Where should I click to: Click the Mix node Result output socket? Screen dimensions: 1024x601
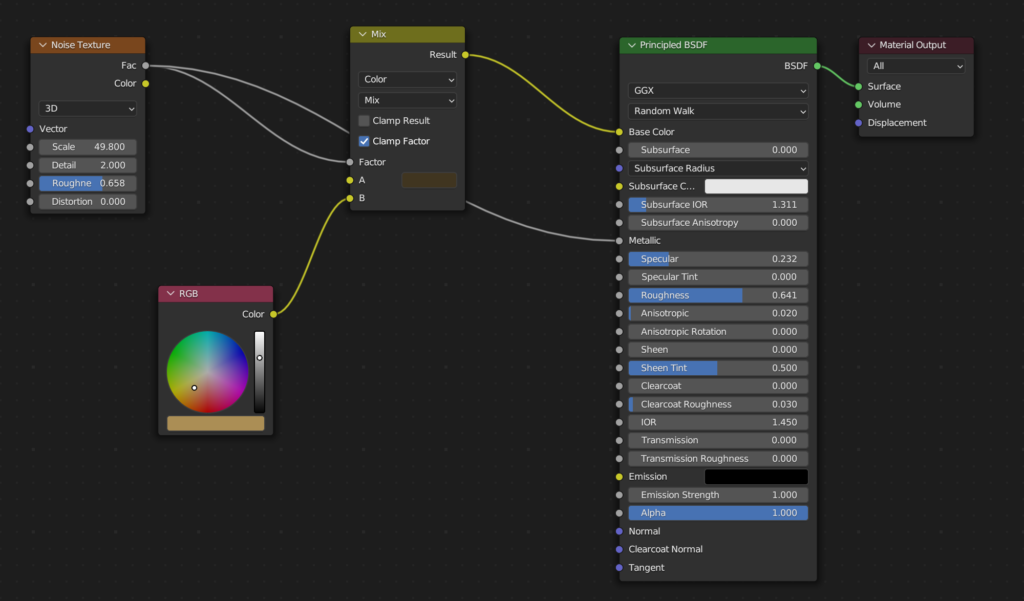coord(465,55)
